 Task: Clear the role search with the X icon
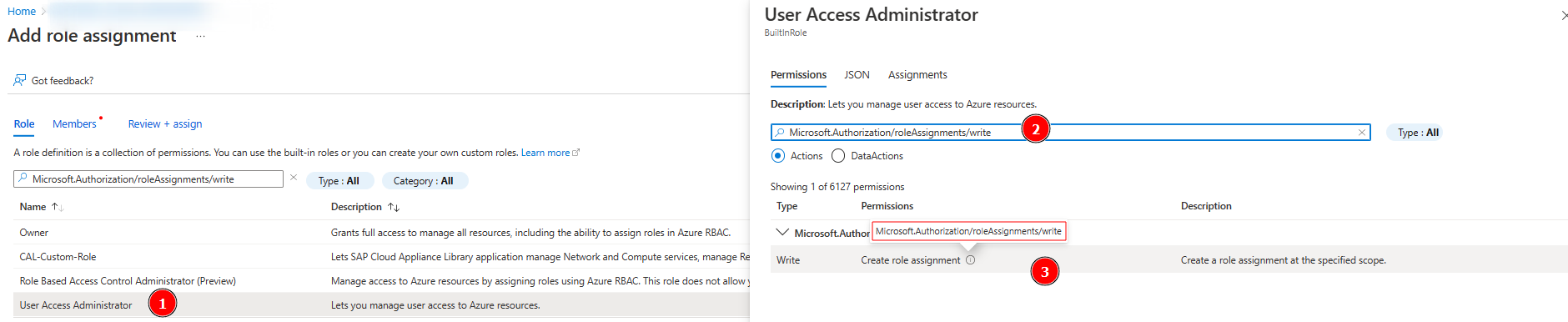coord(294,178)
